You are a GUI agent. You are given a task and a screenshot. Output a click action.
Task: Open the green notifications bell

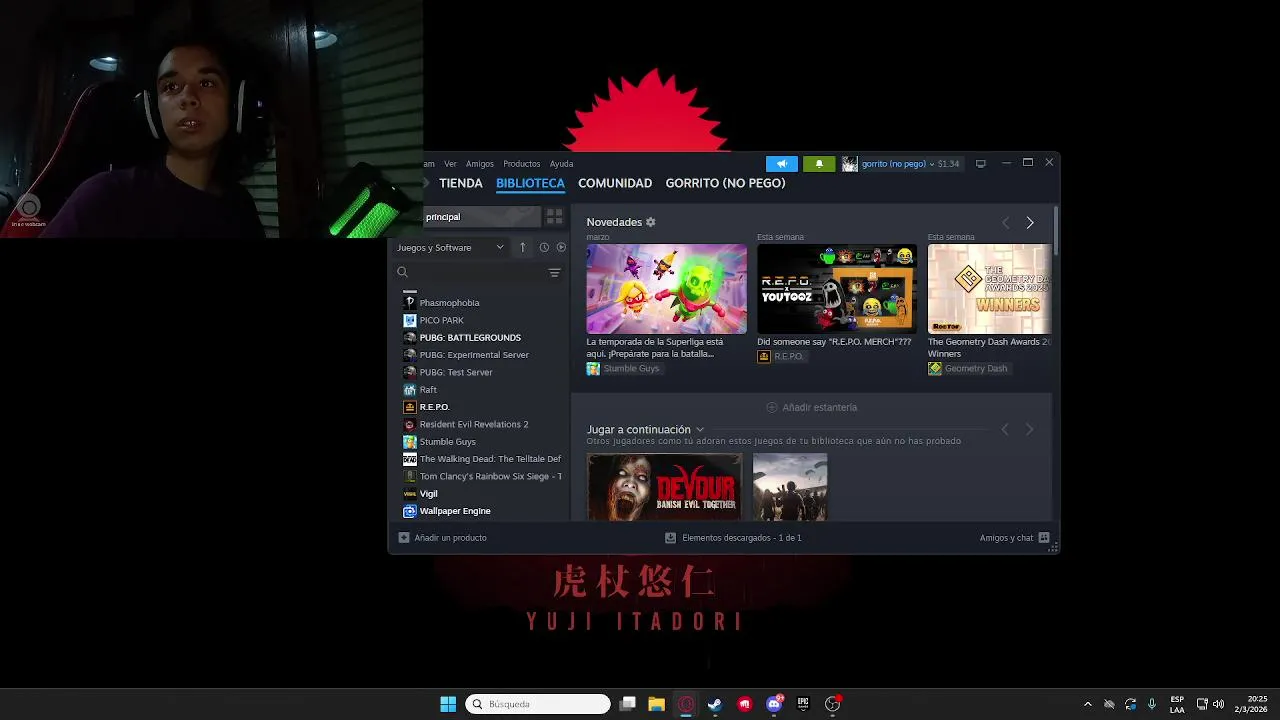point(819,164)
